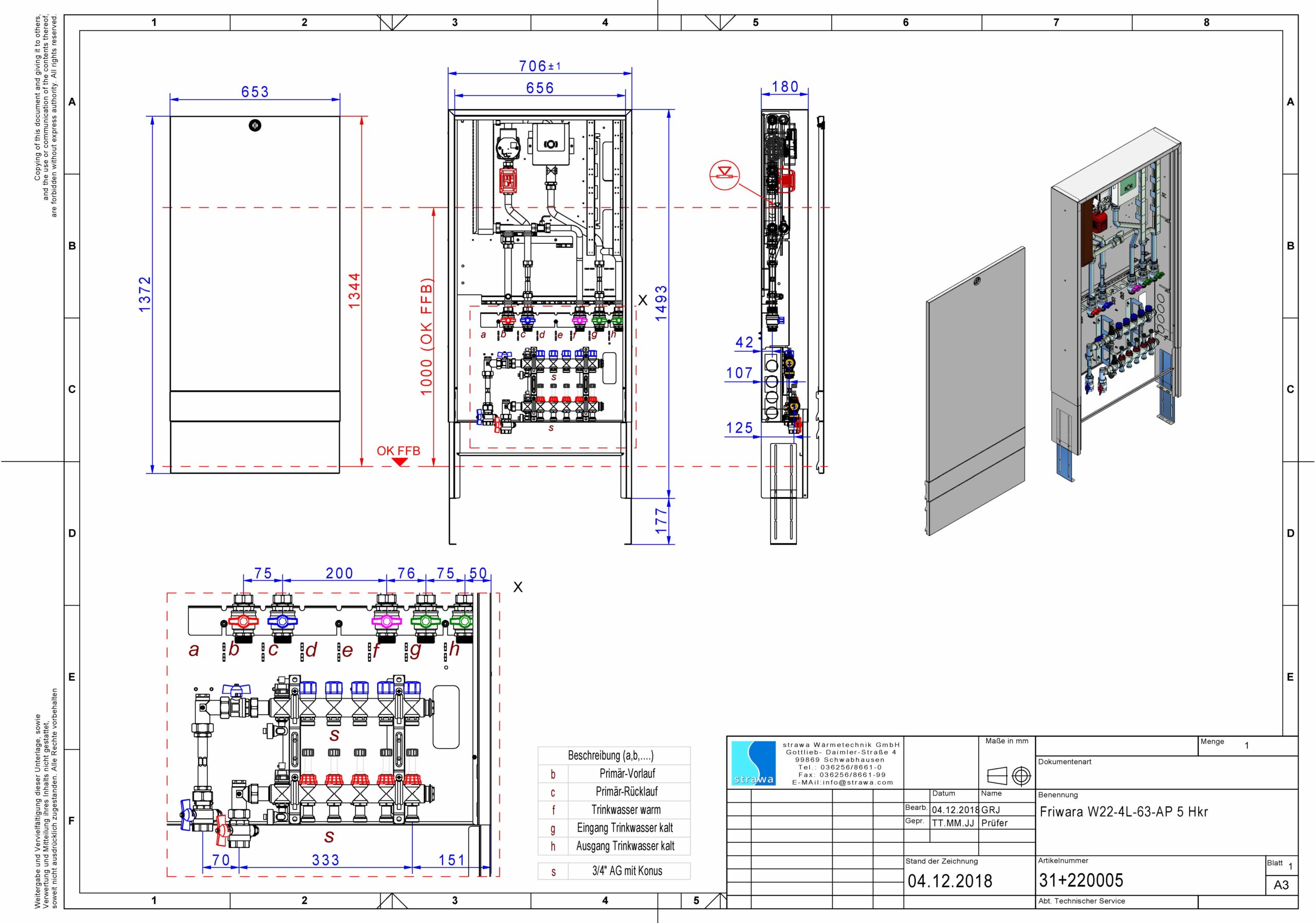This screenshot has width=1316, height=923.
Task: Click the isometric door panel view
Action: pos(976,391)
